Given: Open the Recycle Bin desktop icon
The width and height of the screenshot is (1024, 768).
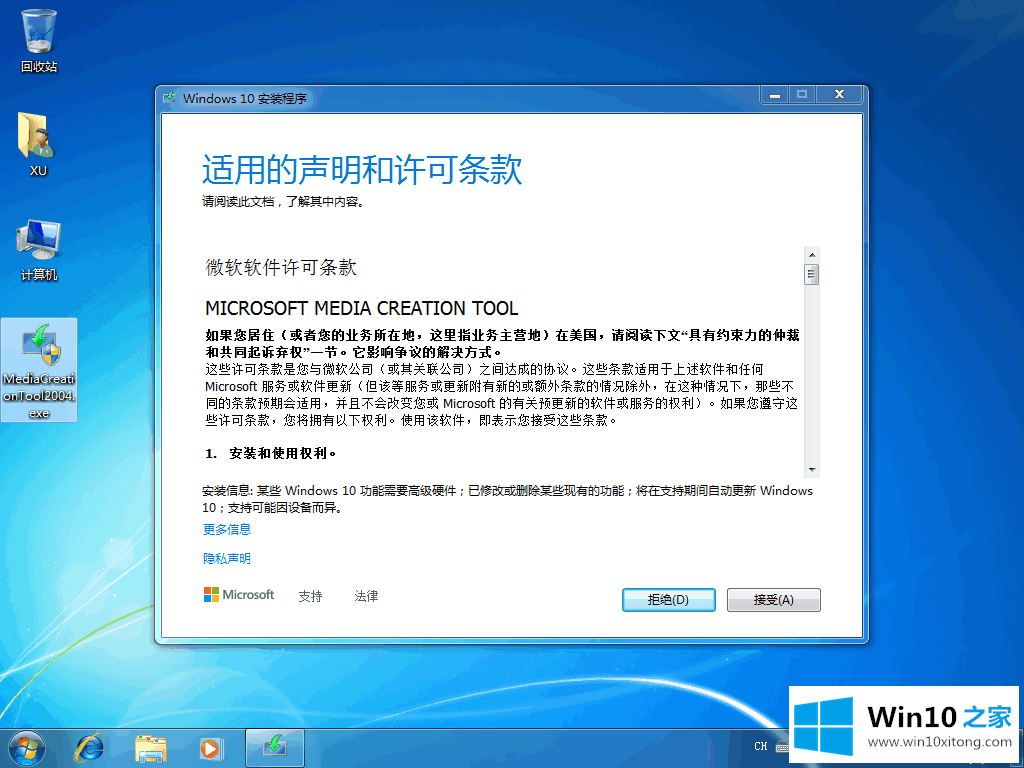Looking at the screenshot, I should coord(39,40).
